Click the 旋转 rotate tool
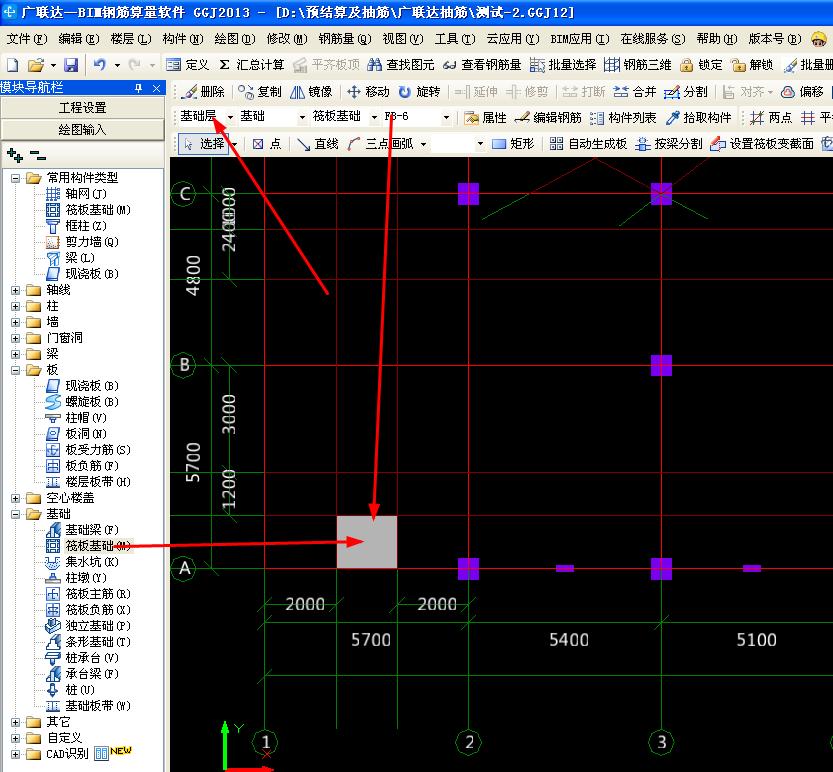This screenshot has height=772, width=833. point(419,92)
